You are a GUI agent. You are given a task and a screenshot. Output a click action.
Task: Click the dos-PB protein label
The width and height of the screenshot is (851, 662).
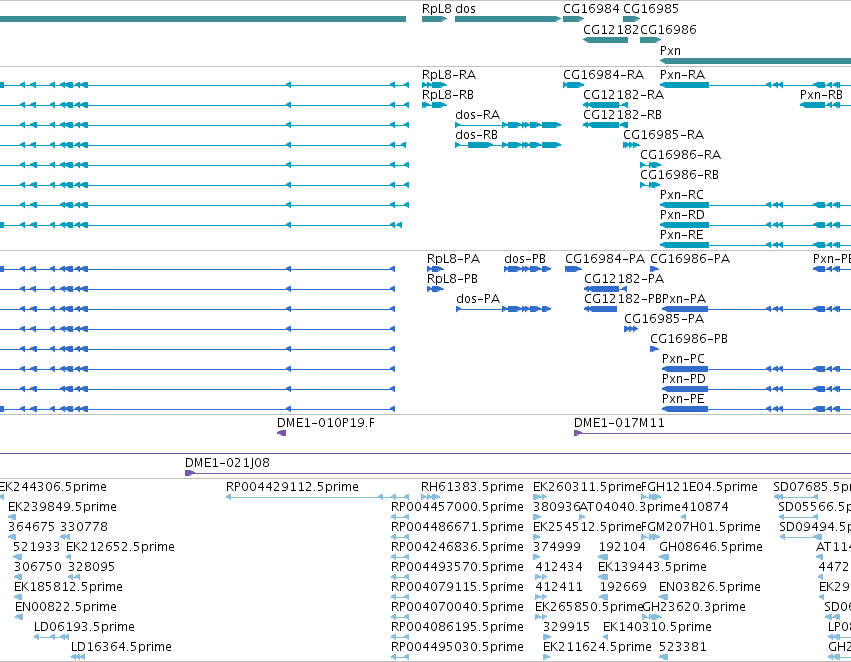coord(525,259)
